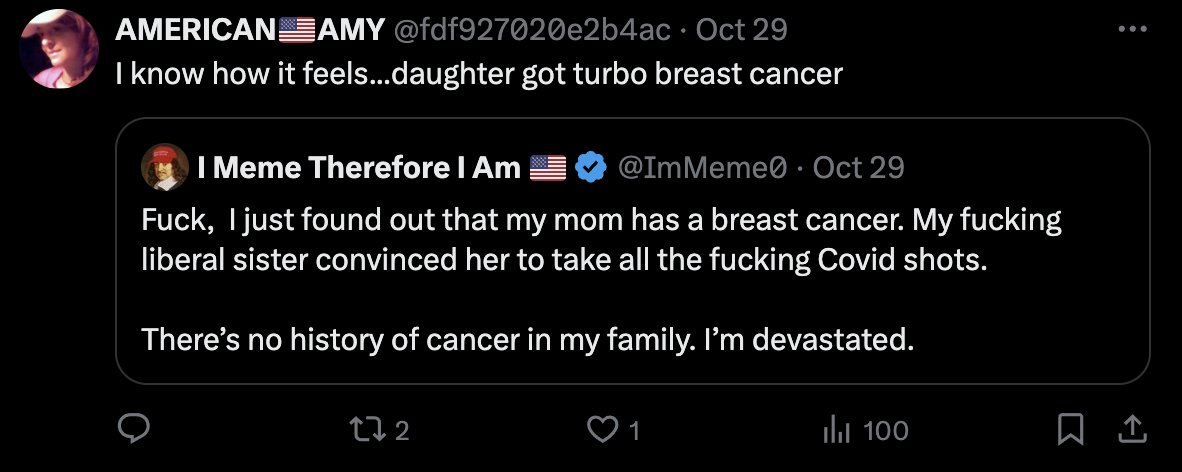The image size is (1182, 472).
Task: Click the Oct 29 timestamp beside Amy's handle
Action: tap(741, 30)
